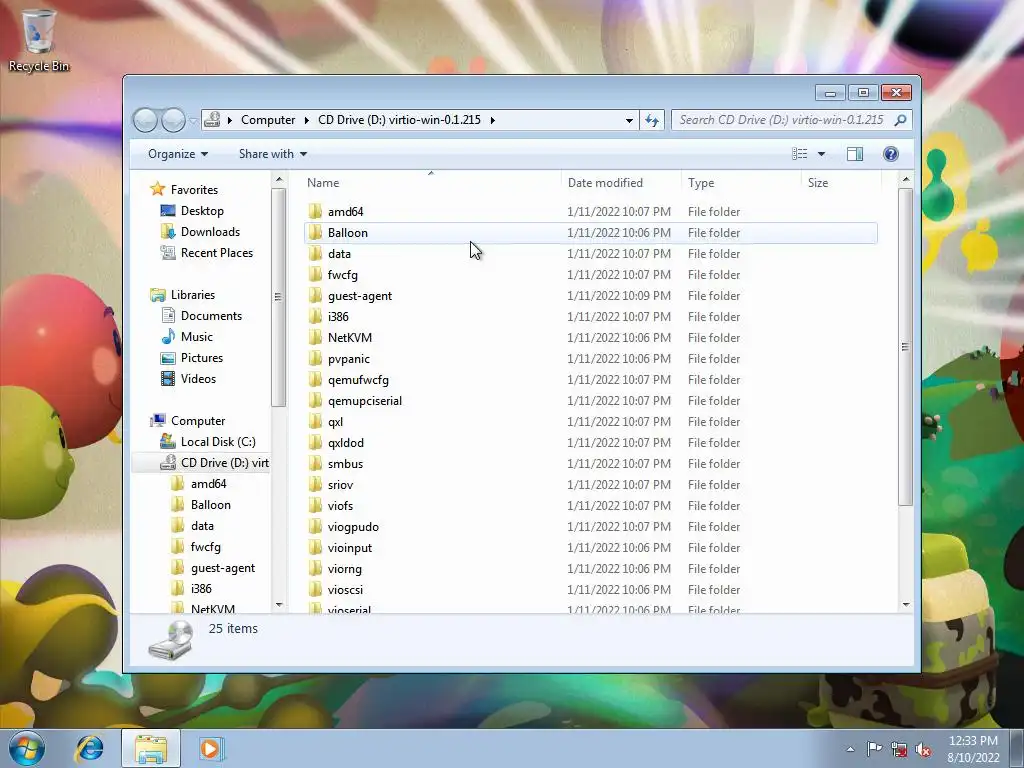This screenshot has height=768, width=1024.
Task: Click the i386 folder icon in file list
Action: [x=315, y=316]
